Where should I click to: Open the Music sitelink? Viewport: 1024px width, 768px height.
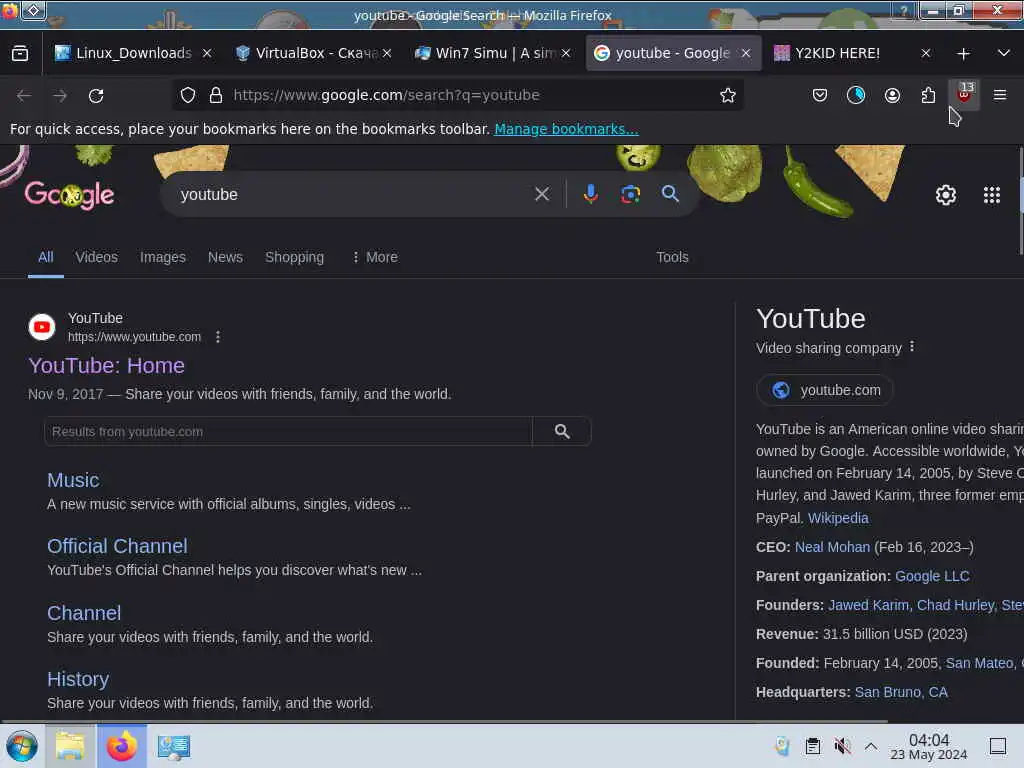pyautogui.click(x=73, y=480)
